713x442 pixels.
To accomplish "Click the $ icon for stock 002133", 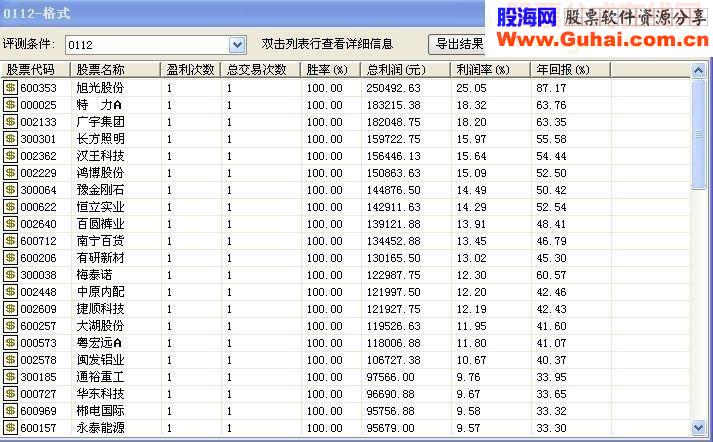I will (10, 121).
